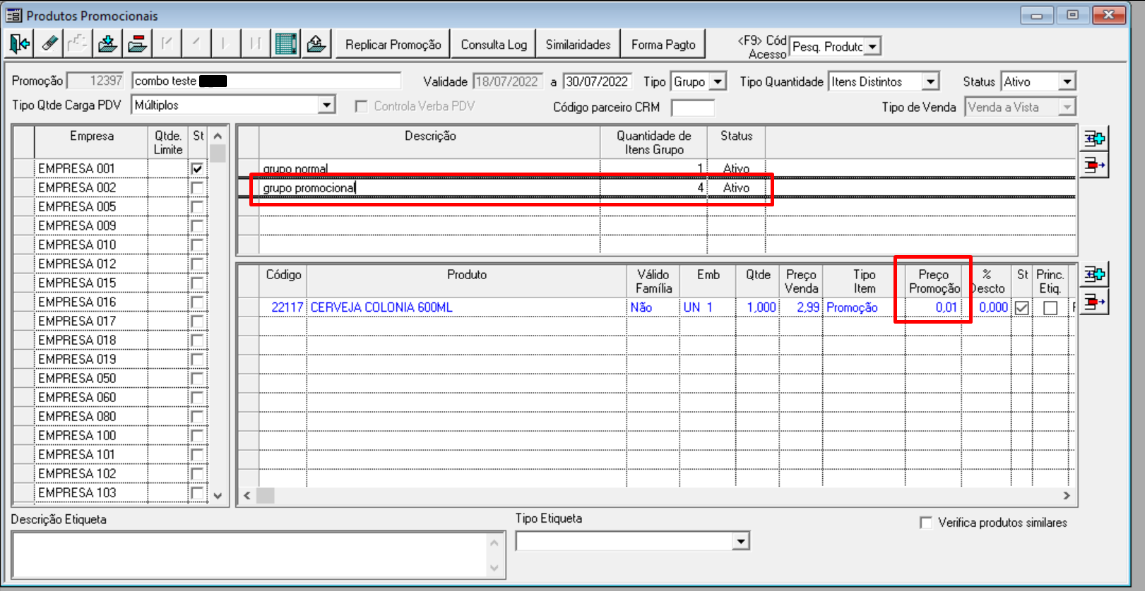This screenshot has height=591, width=1145.
Task: Click the Similaridades button
Action: click(578, 45)
